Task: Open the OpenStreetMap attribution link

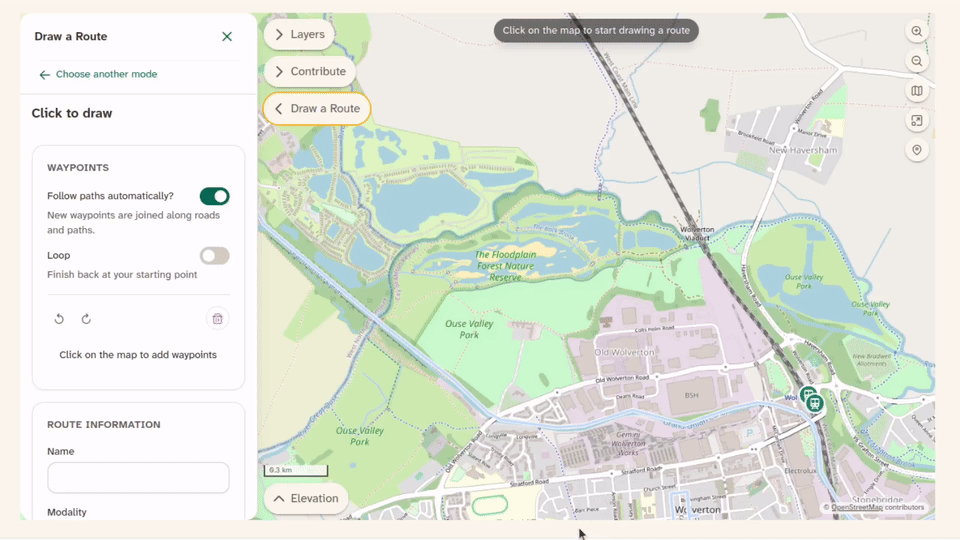Action: tap(857, 507)
